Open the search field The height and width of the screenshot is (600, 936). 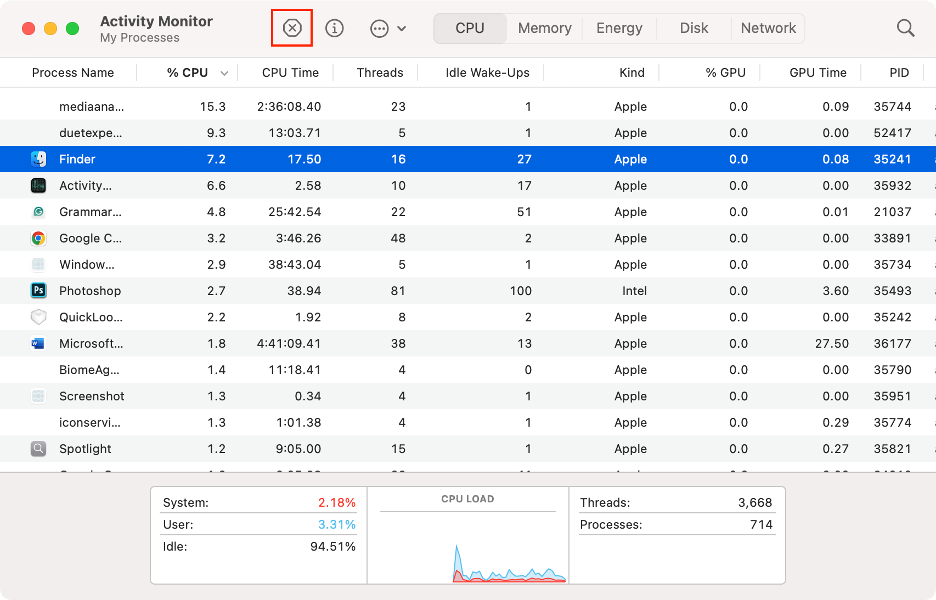click(905, 28)
